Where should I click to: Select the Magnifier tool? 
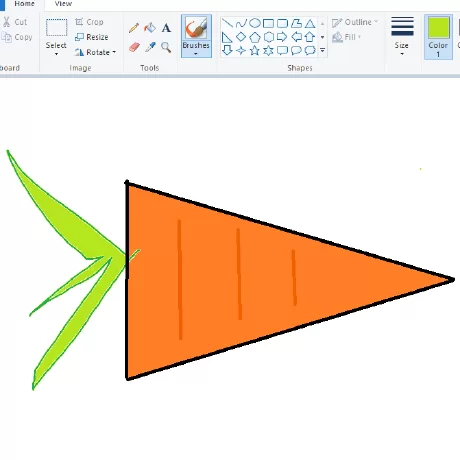coord(166,47)
